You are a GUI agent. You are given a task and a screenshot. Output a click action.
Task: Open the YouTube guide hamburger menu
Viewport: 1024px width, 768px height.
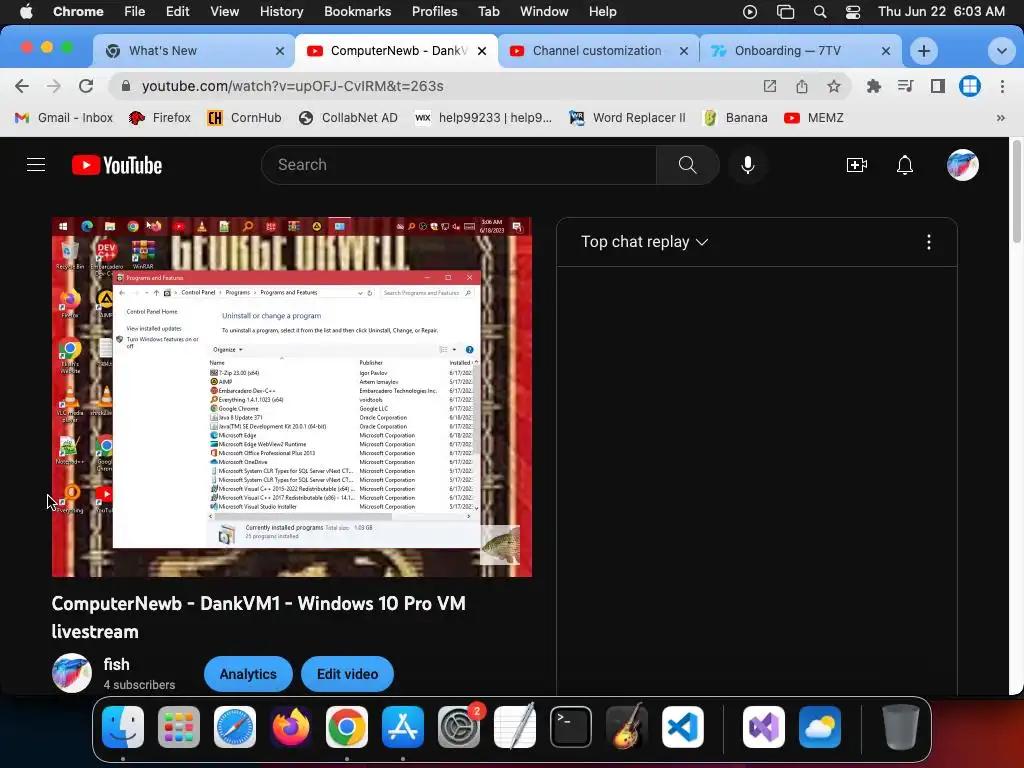(x=36, y=165)
